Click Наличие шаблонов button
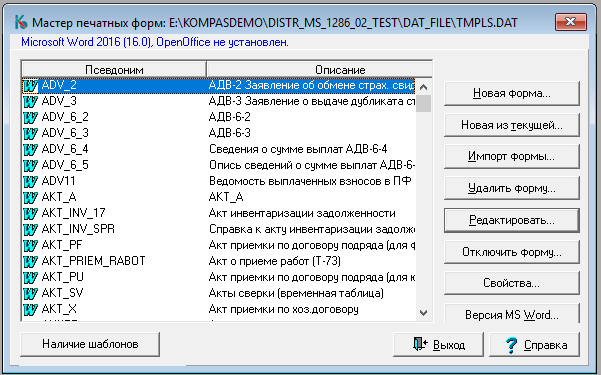601x375 pixels. pos(90,344)
